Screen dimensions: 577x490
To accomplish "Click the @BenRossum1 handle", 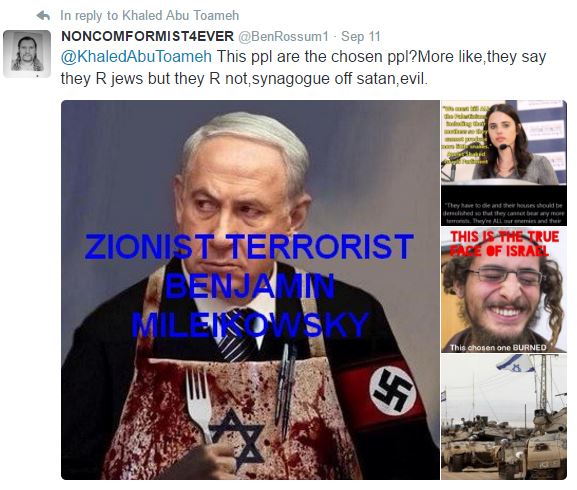I will (283, 36).
